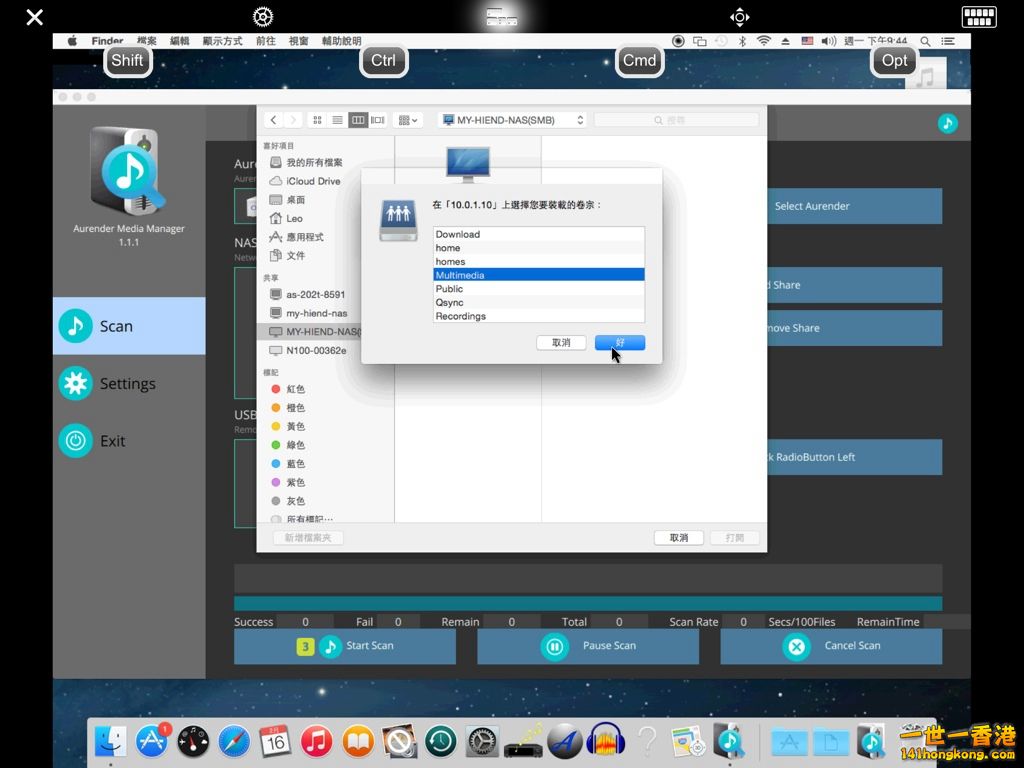Toggle the Shift modifier key
Viewport: 1024px width, 768px height.
point(127,60)
